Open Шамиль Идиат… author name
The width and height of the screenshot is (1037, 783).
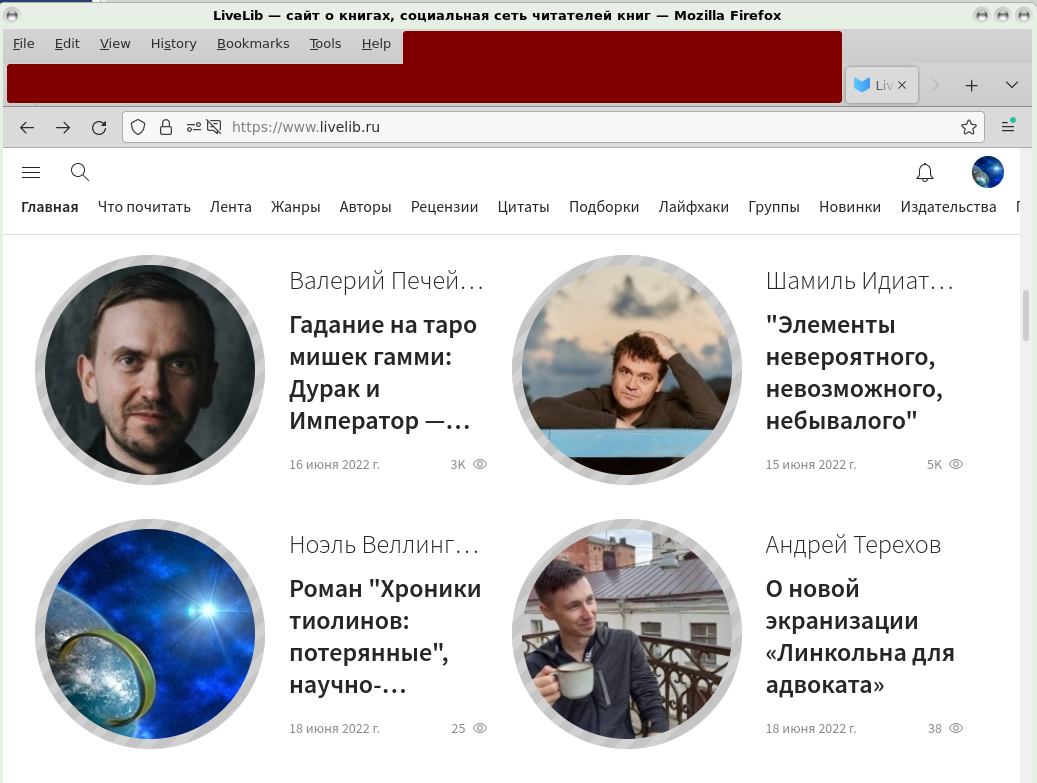point(860,281)
